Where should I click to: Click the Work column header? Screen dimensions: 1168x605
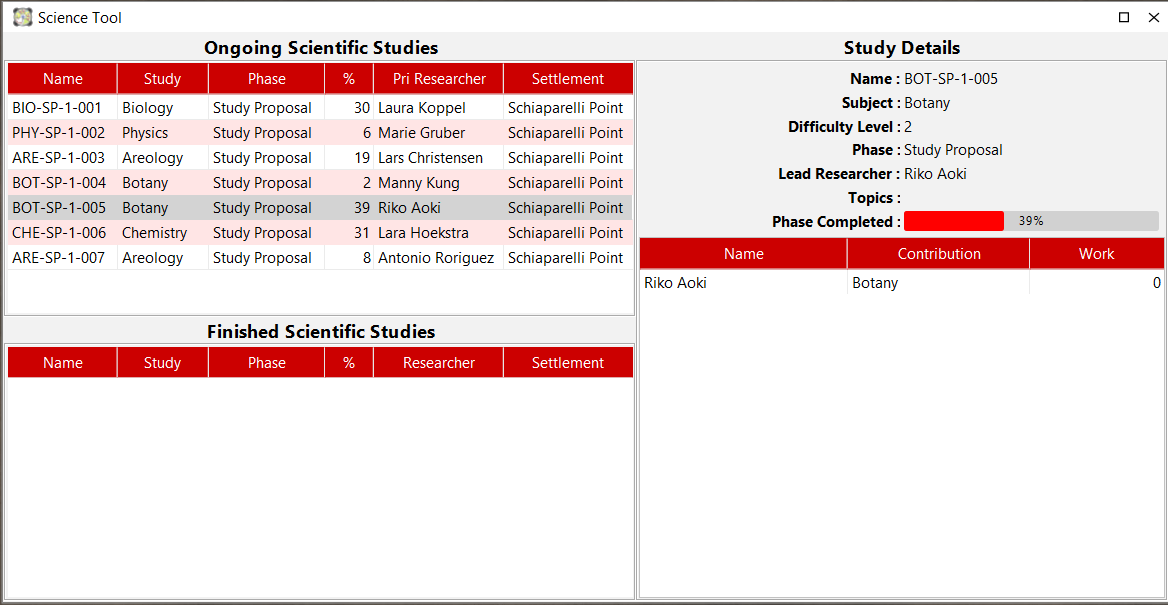point(1096,254)
